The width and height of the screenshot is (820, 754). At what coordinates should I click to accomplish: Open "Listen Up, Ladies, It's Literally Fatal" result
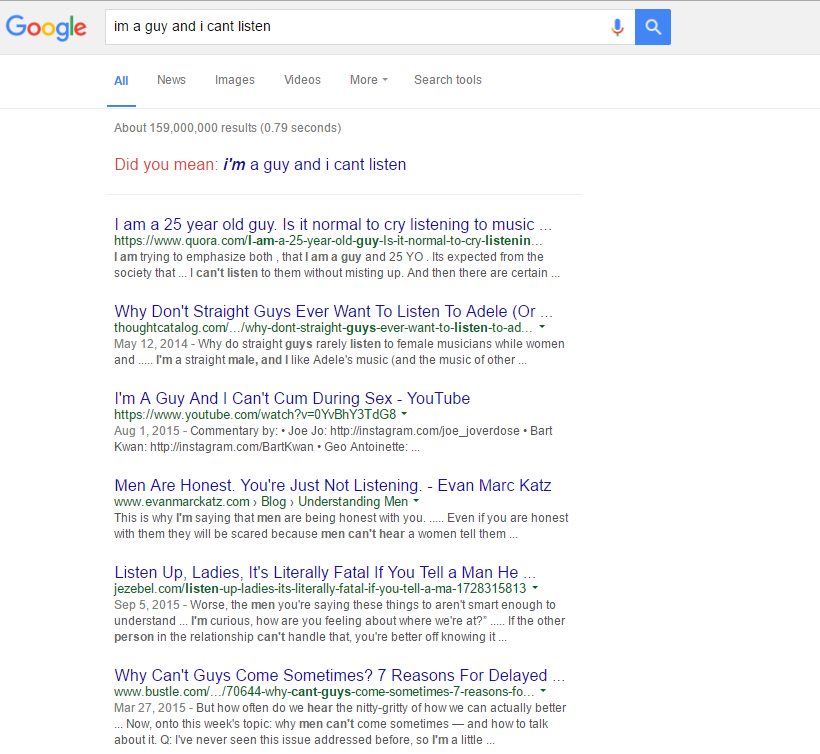(x=325, y=572)
